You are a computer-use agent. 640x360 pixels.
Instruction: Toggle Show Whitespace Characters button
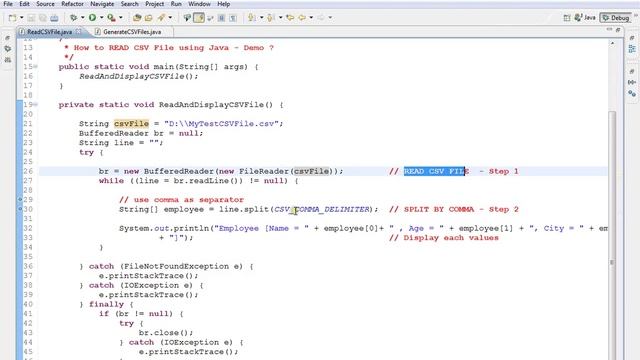point(233,18)
